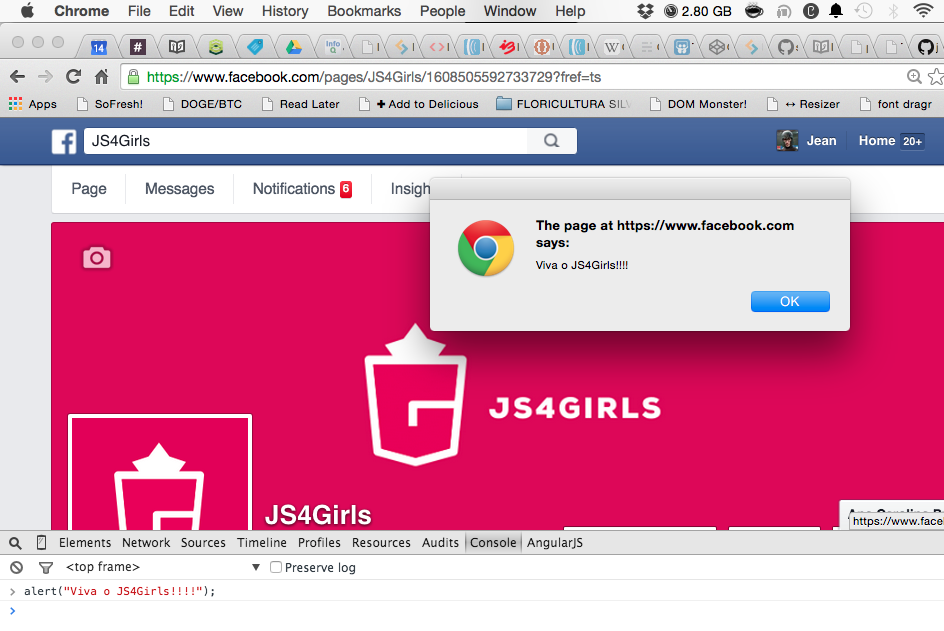944x631 pixels.
Task: Switch to the Slack hash tab
Action: pyautogui.click(x=138, y=46)
